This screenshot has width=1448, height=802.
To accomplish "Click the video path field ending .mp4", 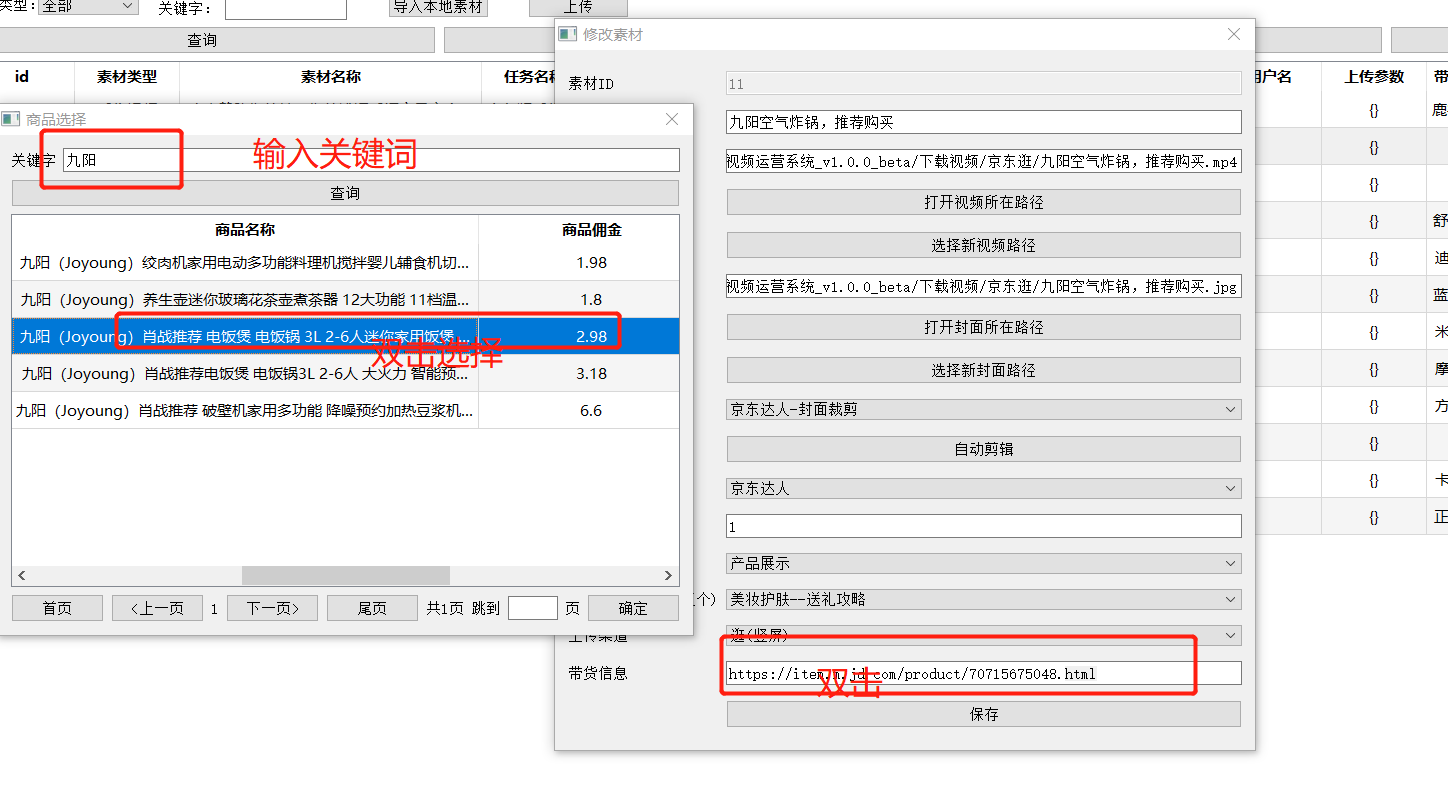I will click(x=984, y=161).
